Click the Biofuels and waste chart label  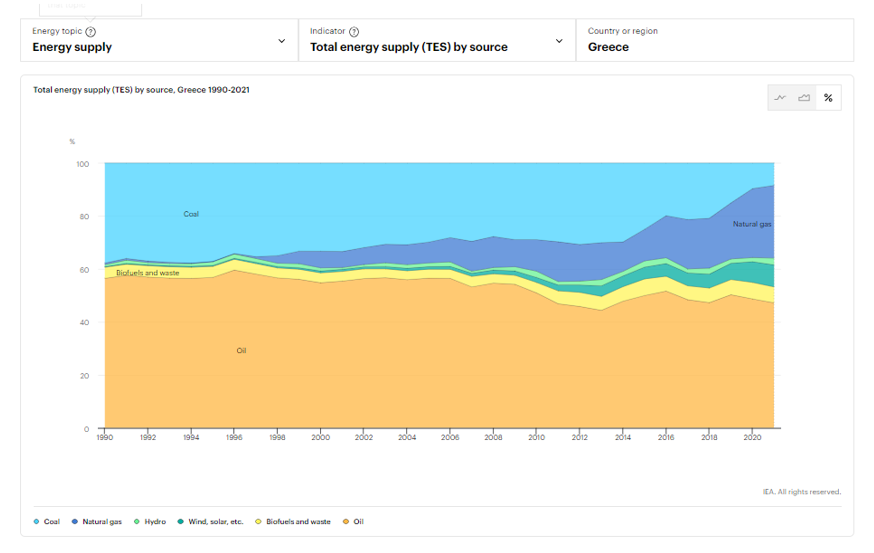pos(148,273)
